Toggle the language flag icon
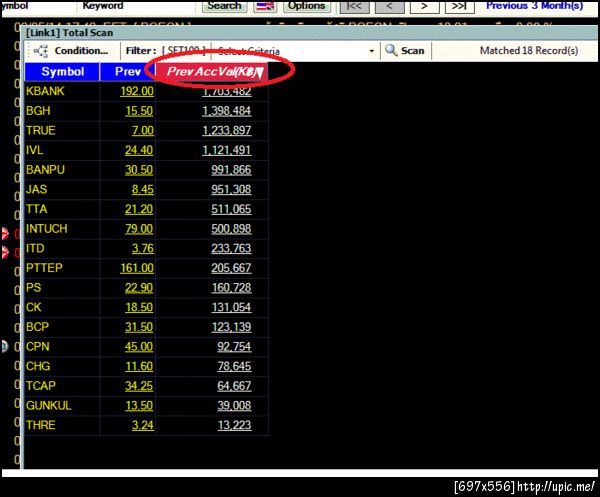This screenshot has width=600, height=497. (x=266, y=6)
